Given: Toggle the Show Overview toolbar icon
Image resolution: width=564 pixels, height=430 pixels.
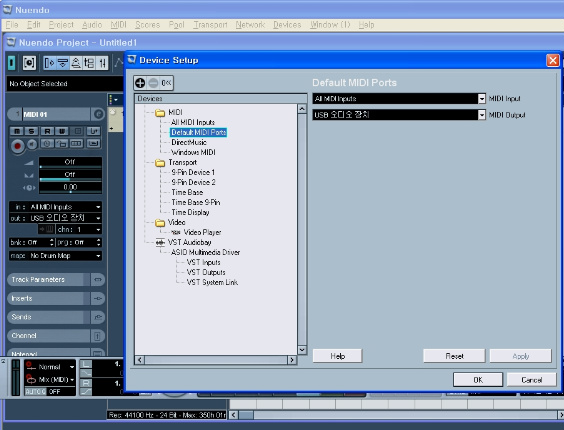Looking at the screenshot, I should [x=76, y=63].
